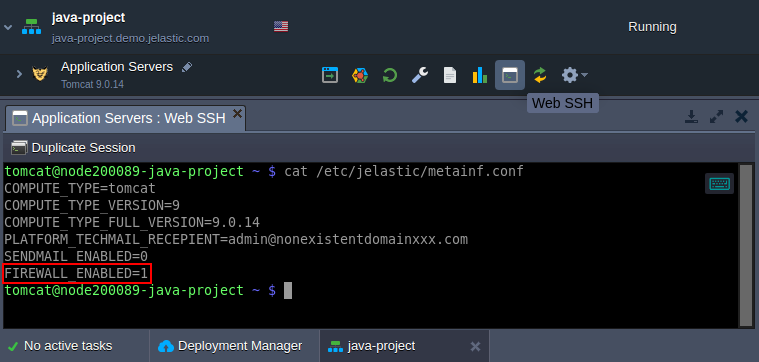This screenshot has height=362, width=759.
Task: Dock the panel using the download-arrow icon
Action: 691,117
